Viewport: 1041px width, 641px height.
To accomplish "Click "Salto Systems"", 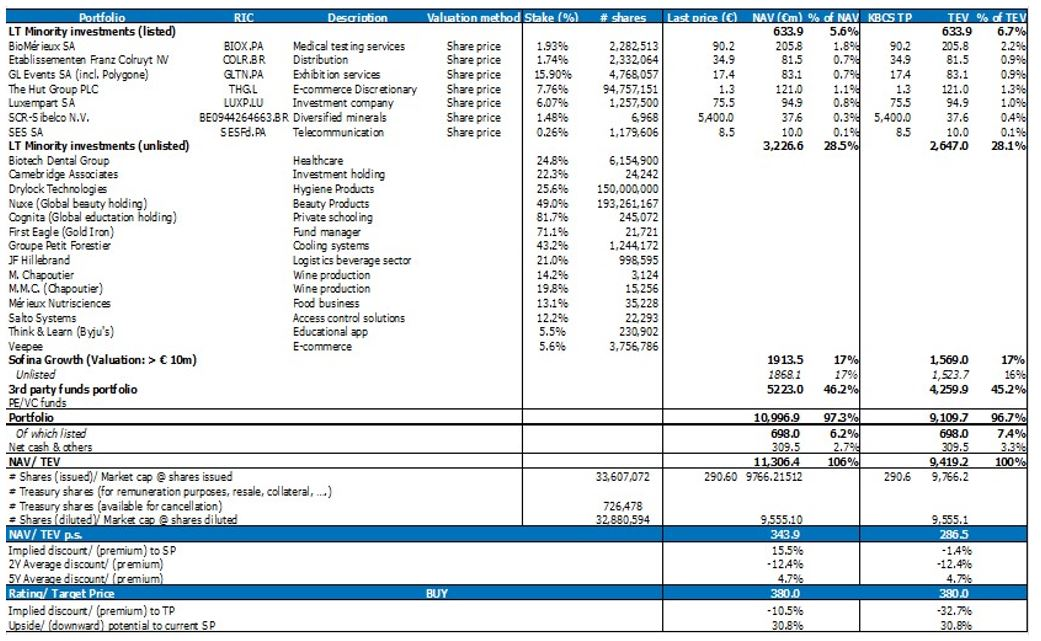I will tap(42, 319).
